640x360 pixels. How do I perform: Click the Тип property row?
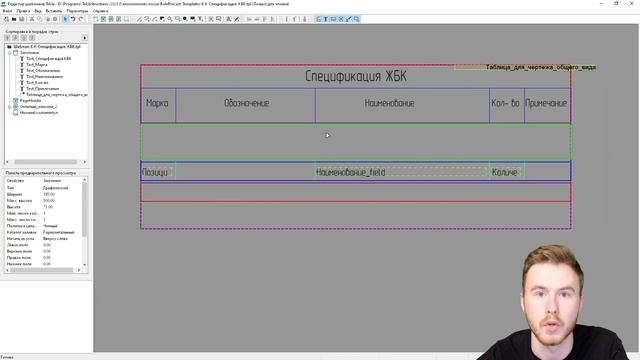click(44, 188)
